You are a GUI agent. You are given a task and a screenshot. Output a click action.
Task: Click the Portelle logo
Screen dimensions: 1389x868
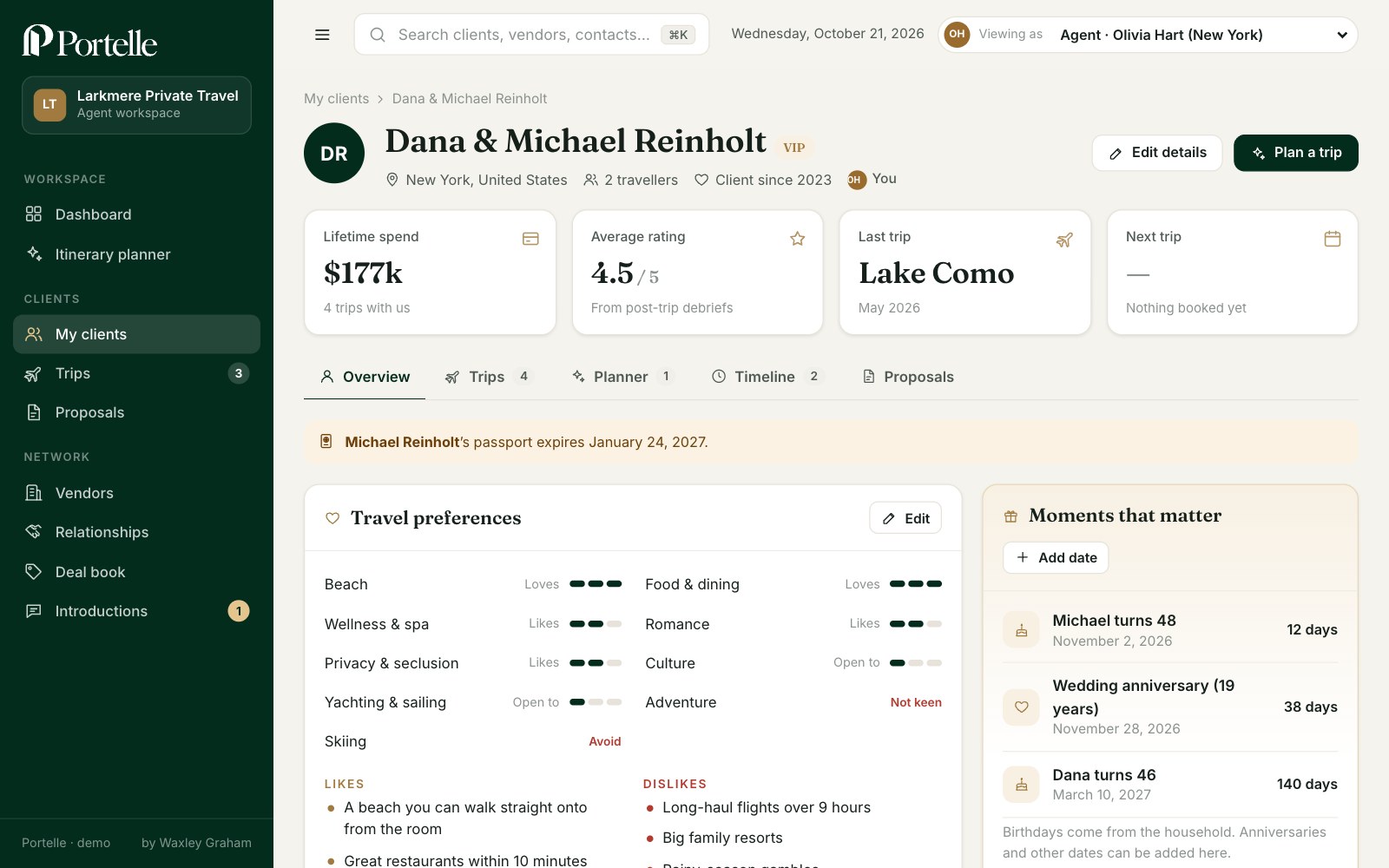point(89,41)
